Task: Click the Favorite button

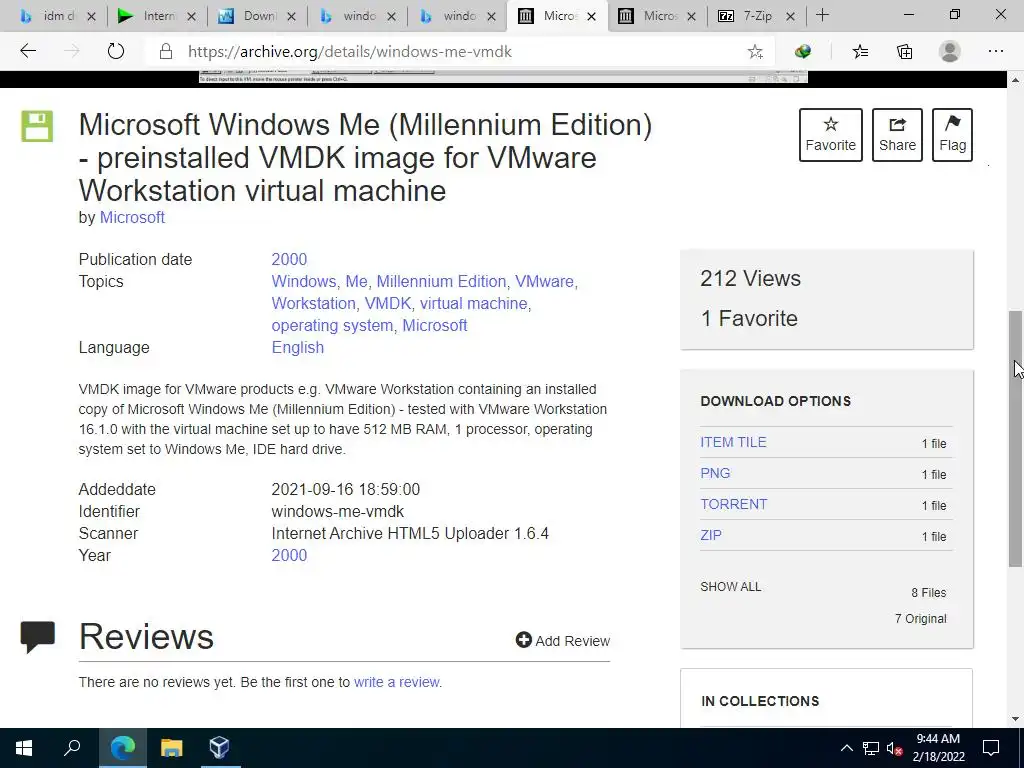Action: (x=831, y=135)
